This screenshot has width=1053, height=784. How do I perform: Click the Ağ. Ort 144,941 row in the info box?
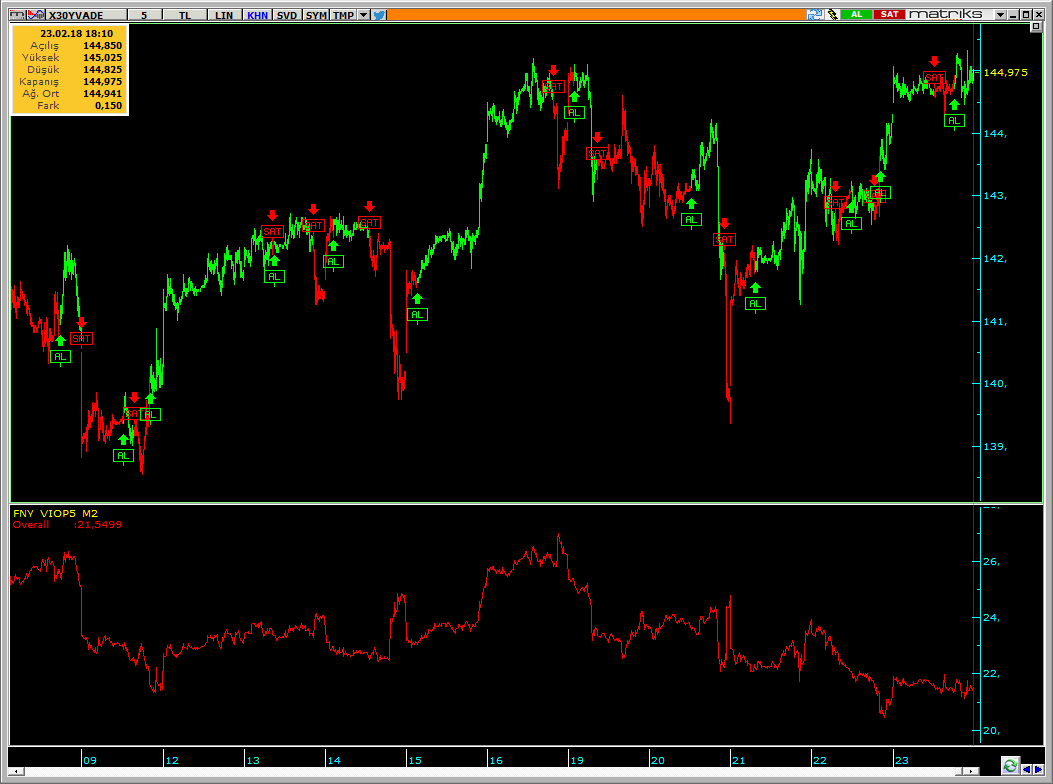(x=70, y=93)
